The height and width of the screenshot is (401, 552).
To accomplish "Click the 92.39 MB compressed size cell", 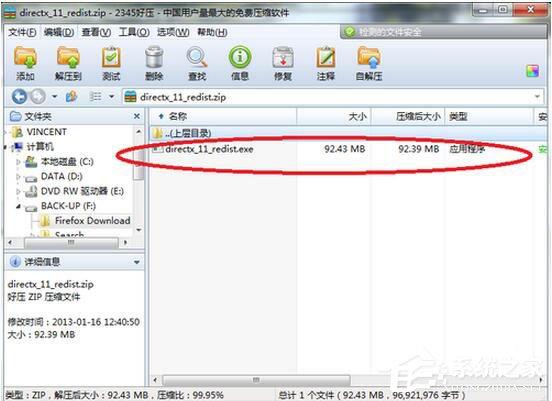I will tap(419, 149).
